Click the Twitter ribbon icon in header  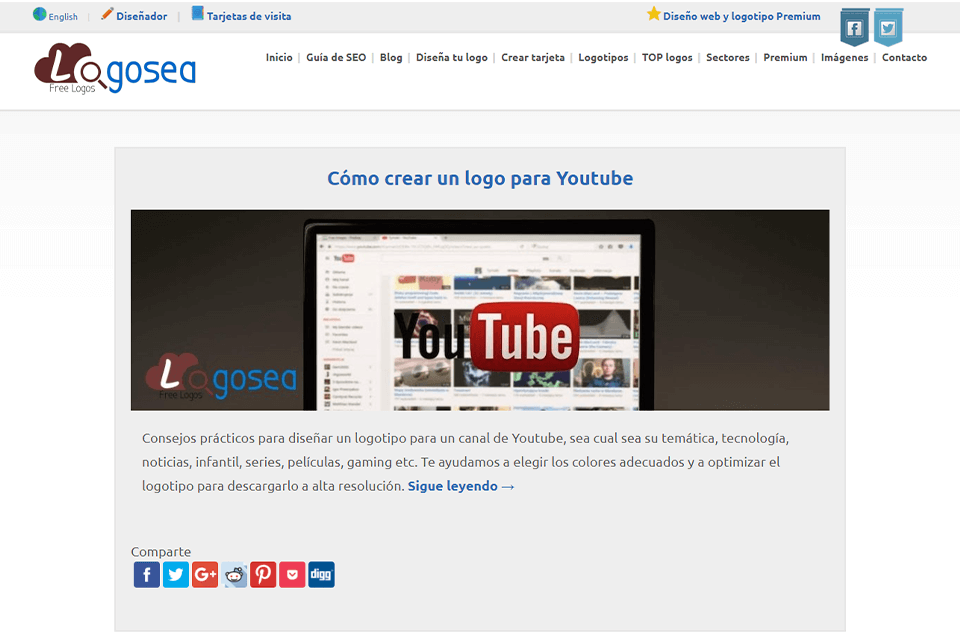click(x=888, y=28)
